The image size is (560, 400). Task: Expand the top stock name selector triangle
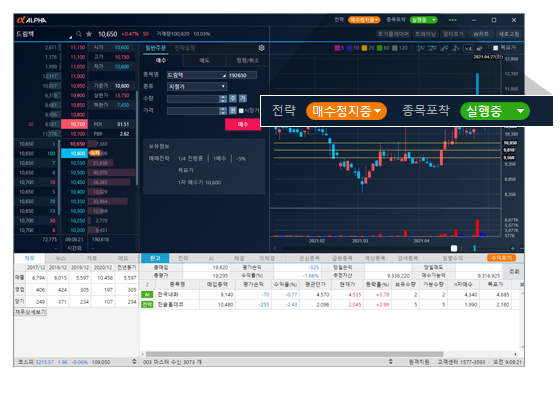coord(70,37)
